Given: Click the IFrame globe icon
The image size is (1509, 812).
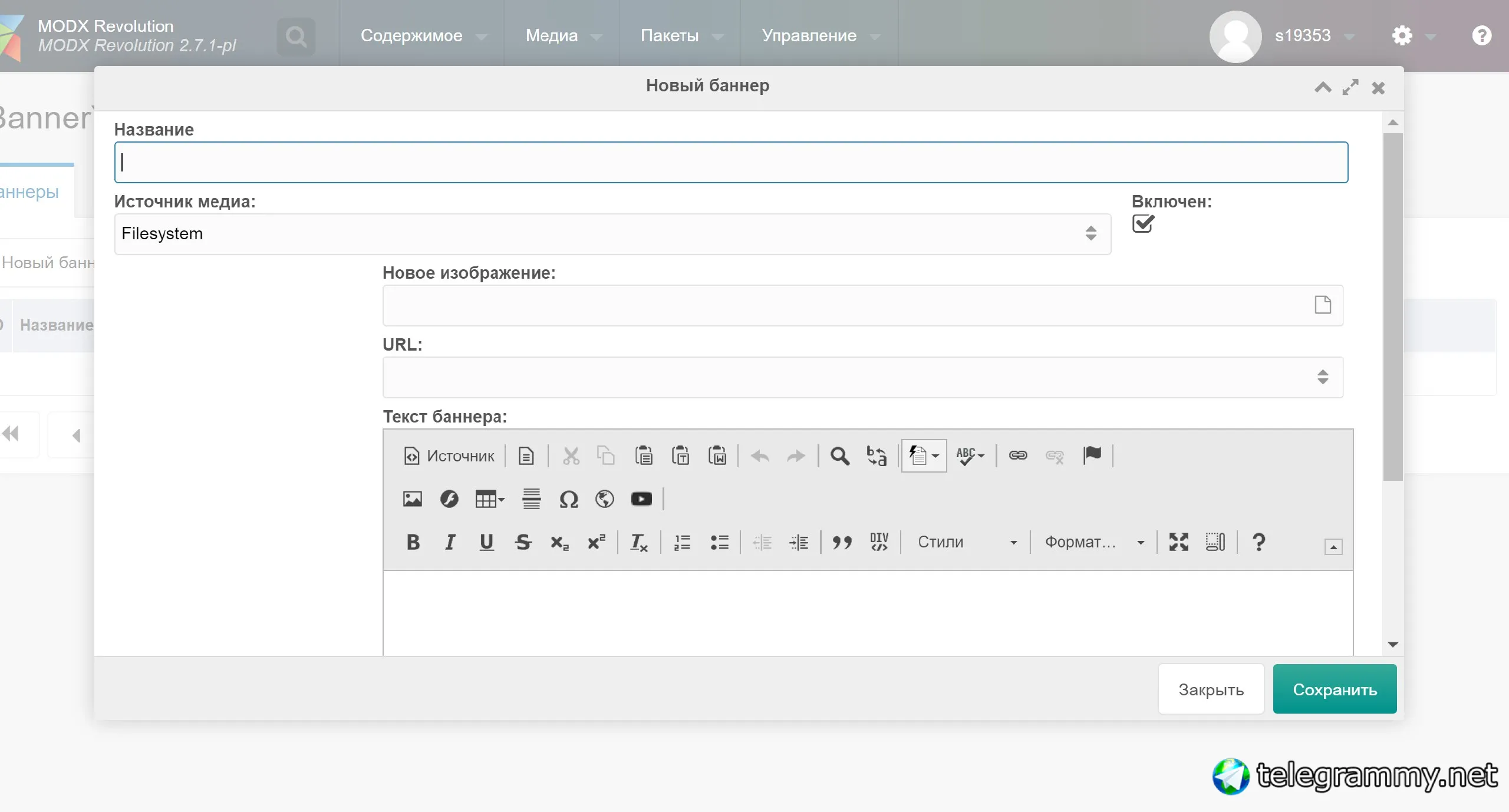Looking at the screenshot, I should [605, 499].
